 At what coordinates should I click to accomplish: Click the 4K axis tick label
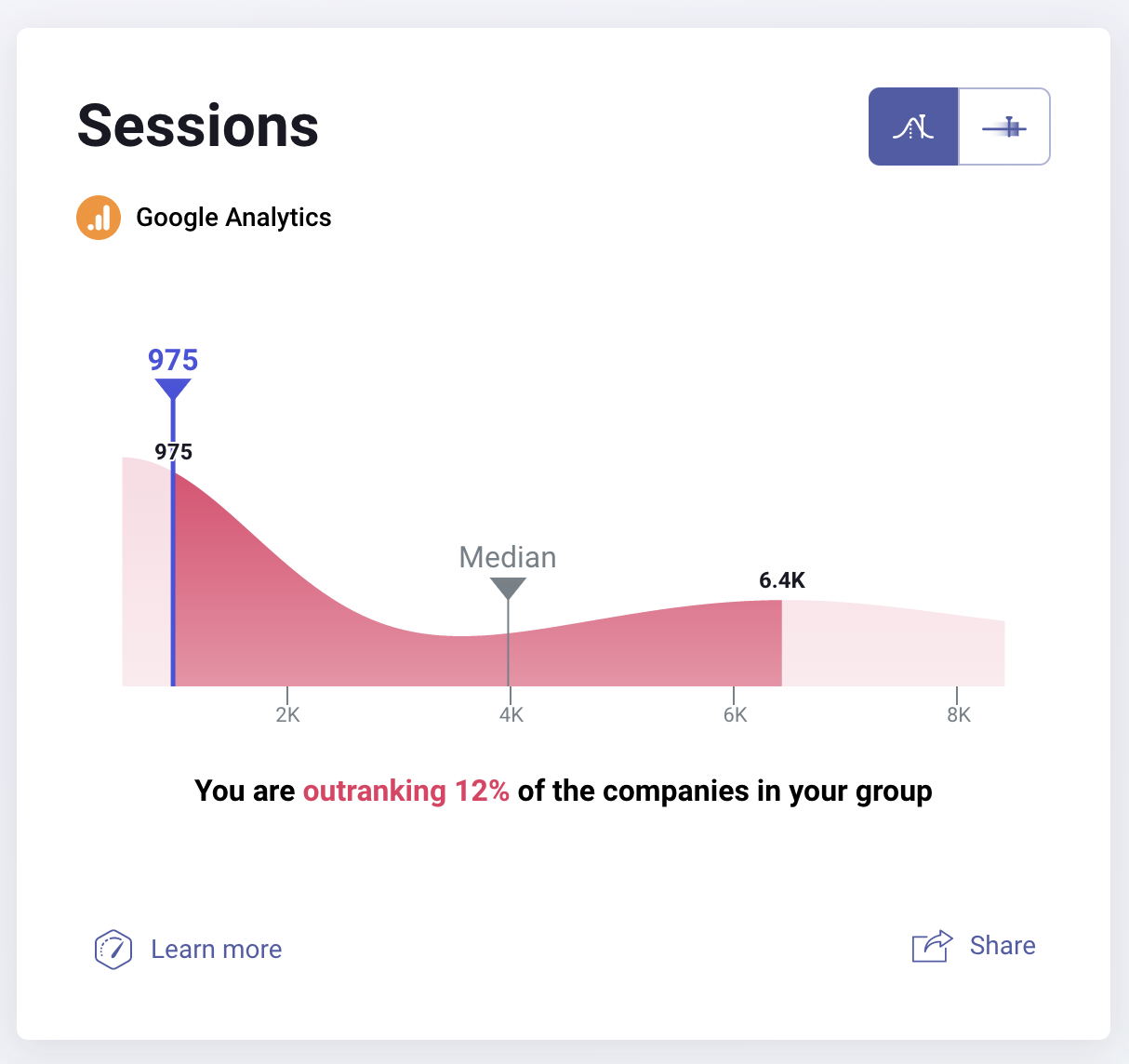click(x=511, y=714)
